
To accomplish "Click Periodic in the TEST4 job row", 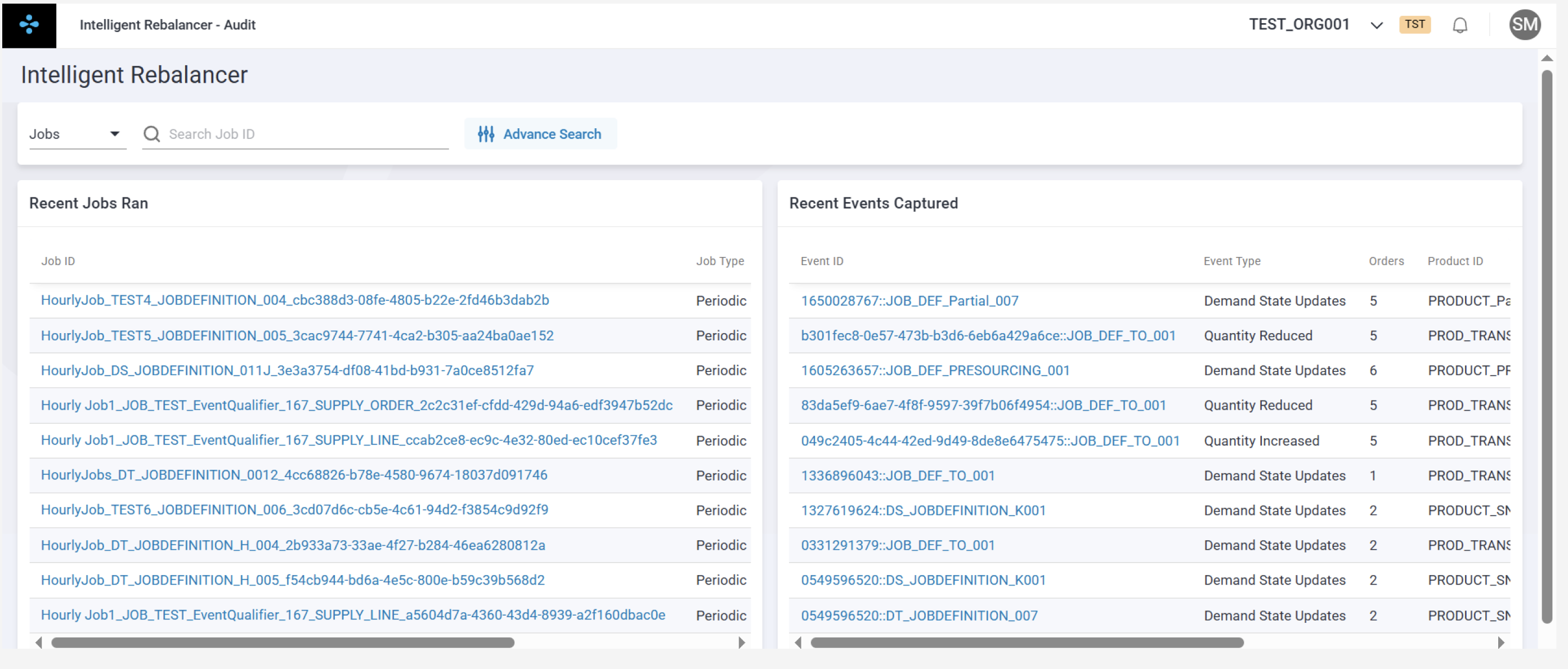I will 722,300.
